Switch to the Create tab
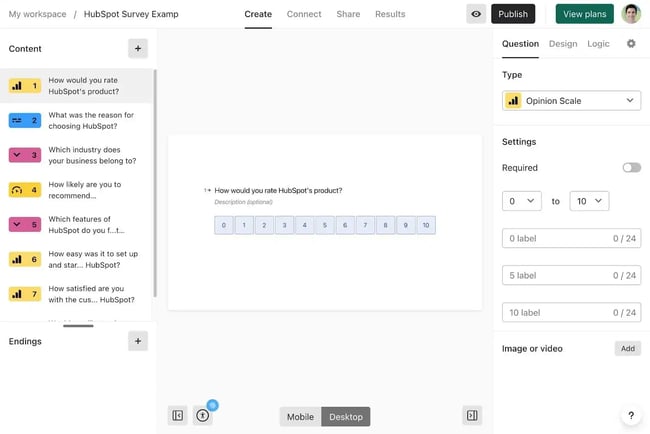 (x=258, y=14)
